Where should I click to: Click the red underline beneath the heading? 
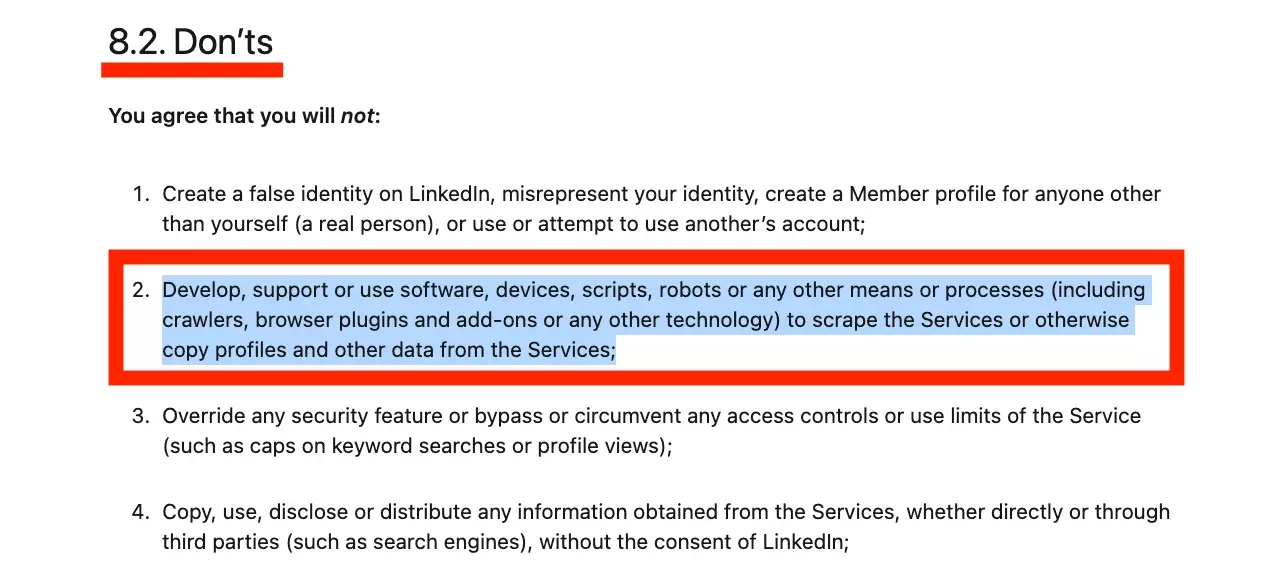[192, 70]
